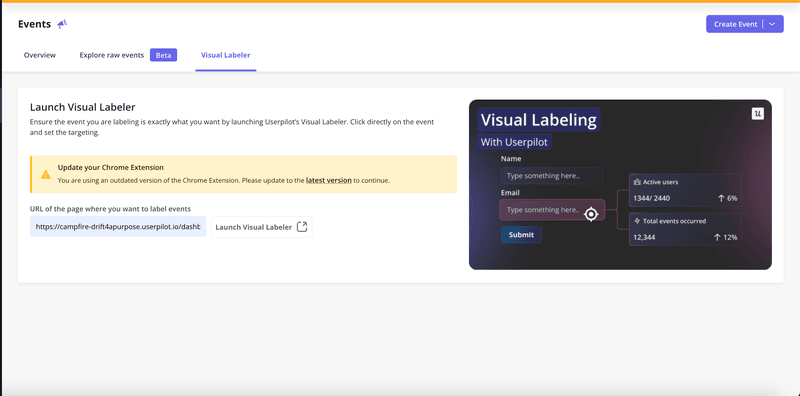
Task: Switch to the Overview tab
Action: pos(40,55)
